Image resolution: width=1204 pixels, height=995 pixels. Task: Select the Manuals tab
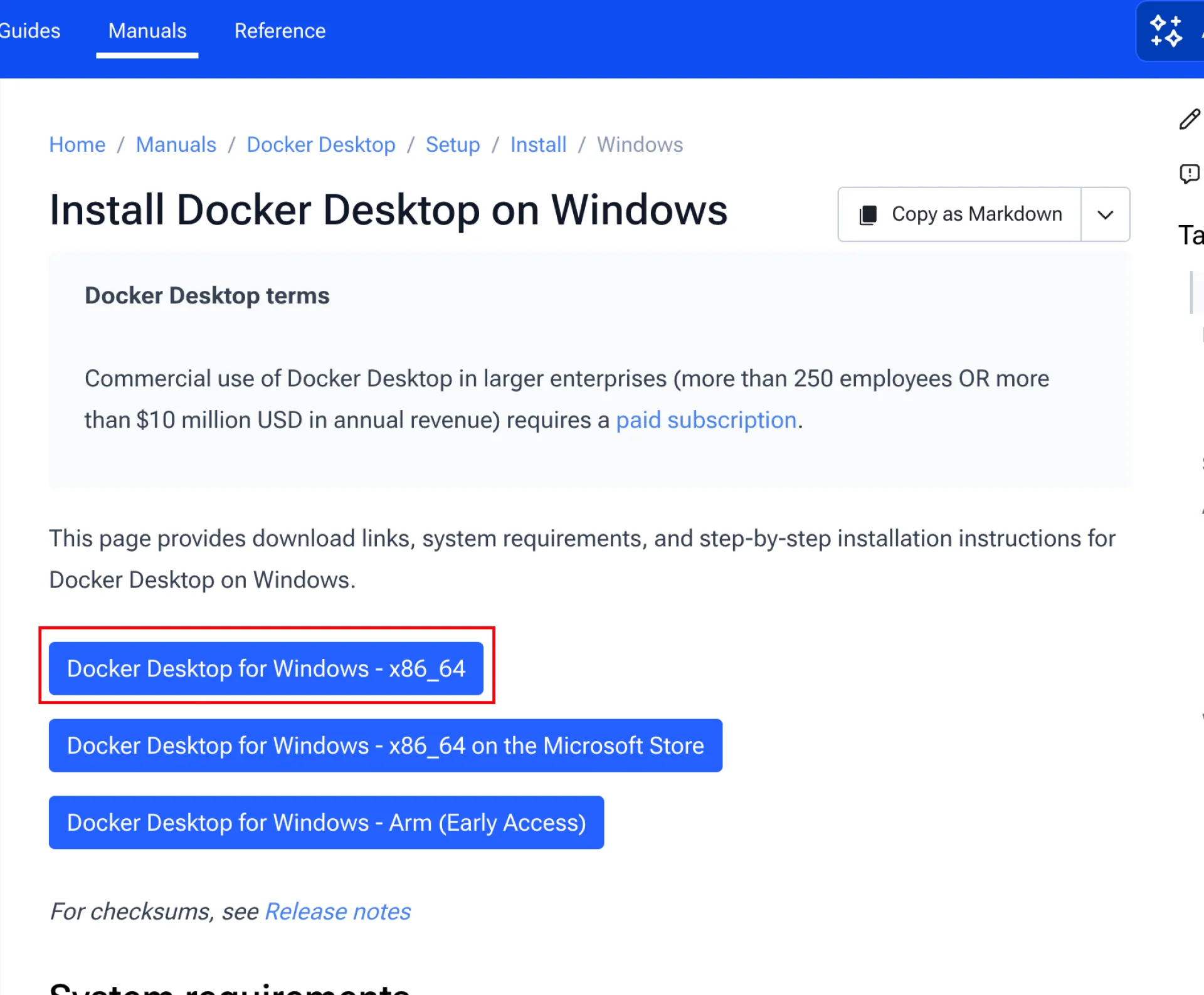(147, 31)
